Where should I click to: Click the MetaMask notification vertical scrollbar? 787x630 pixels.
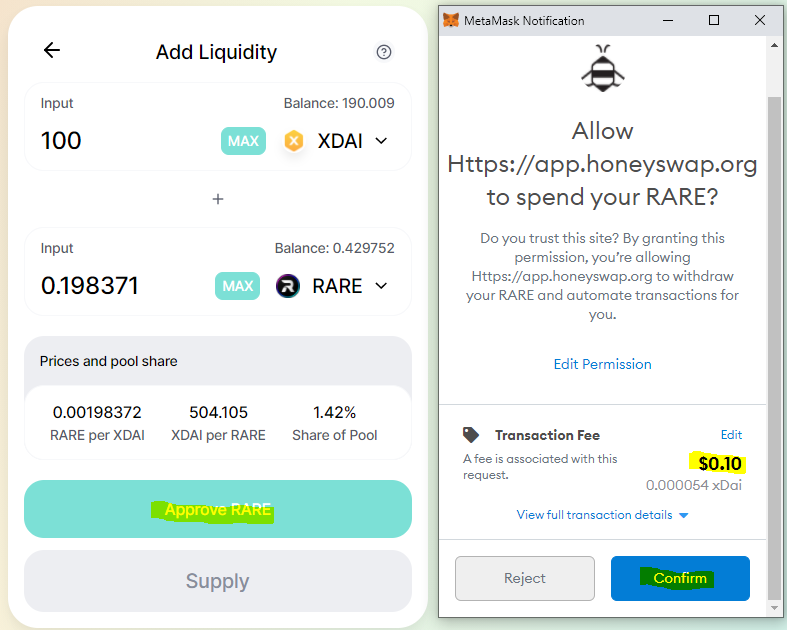click(x=775, y=300)
